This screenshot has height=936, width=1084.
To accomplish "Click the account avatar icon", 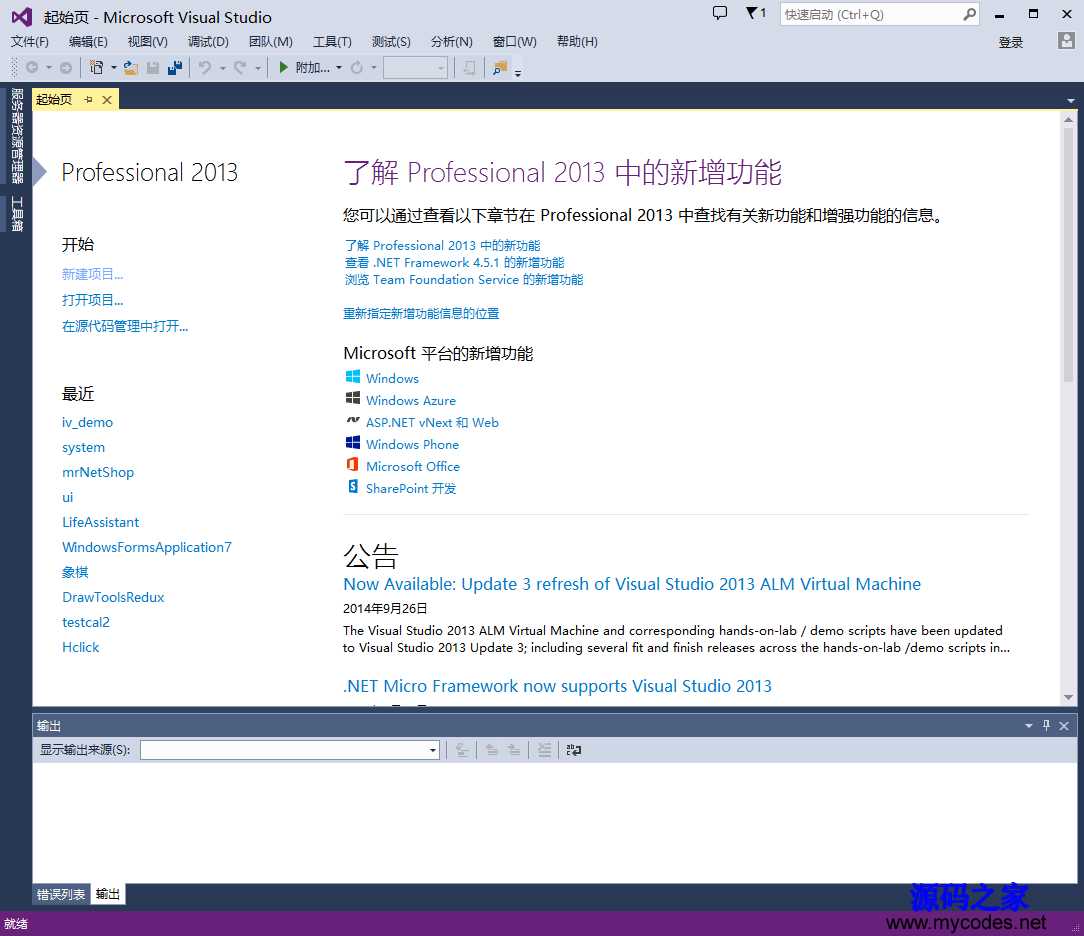I will [1066, 41].
